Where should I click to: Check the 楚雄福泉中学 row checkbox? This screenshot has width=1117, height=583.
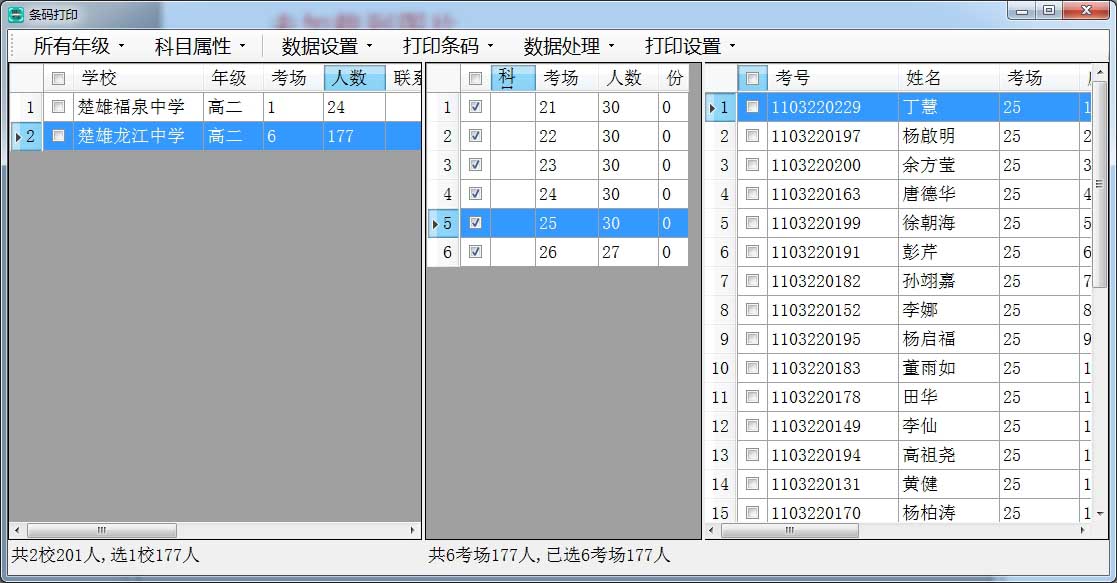click(58, 107)
